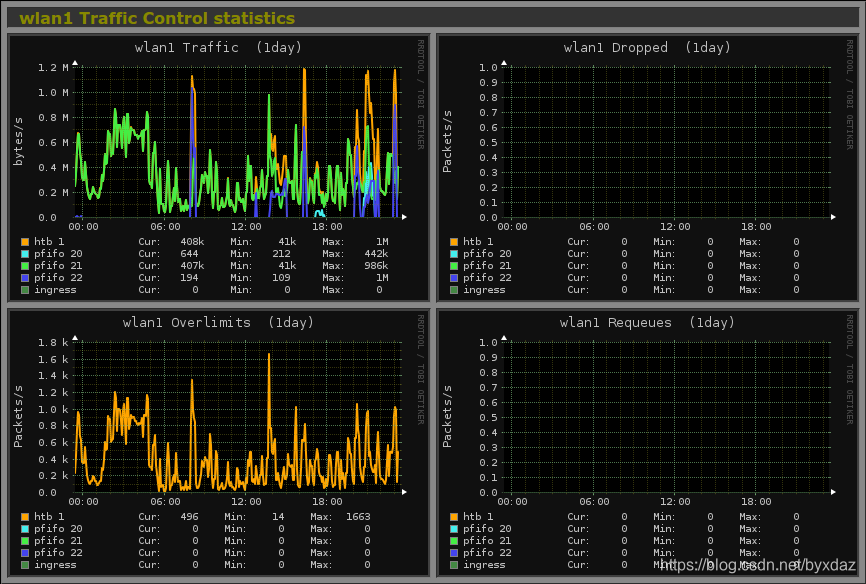Click the 'Packets/s' axis label on Overlimits graph
Image resolution: width=866 pixels, height=584 pixels.
18,417
